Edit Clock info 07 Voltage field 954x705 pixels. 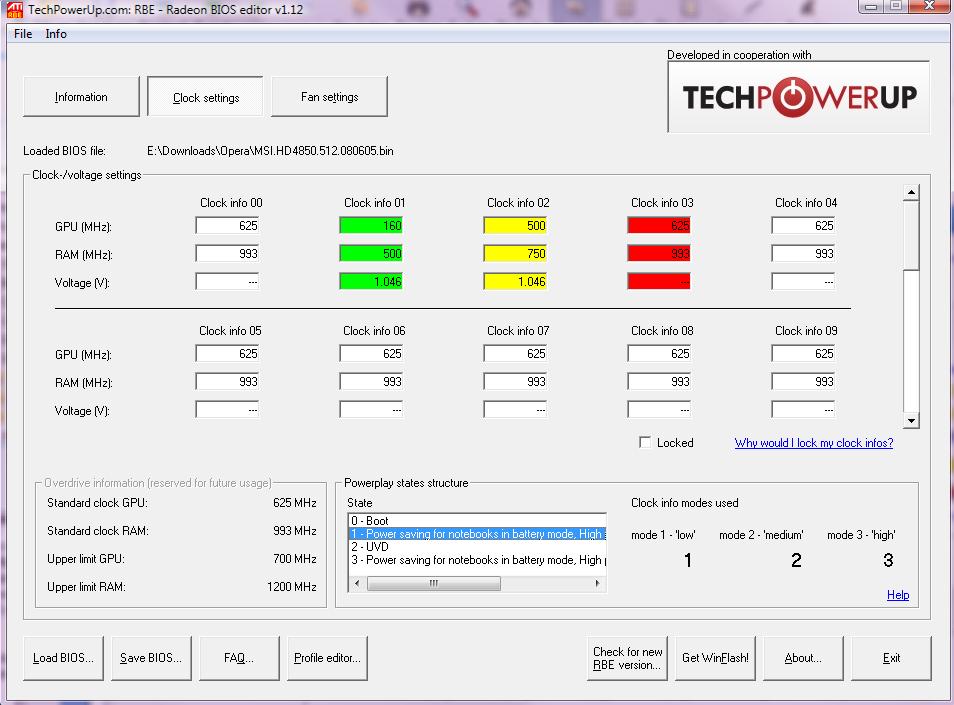[515, 409]
